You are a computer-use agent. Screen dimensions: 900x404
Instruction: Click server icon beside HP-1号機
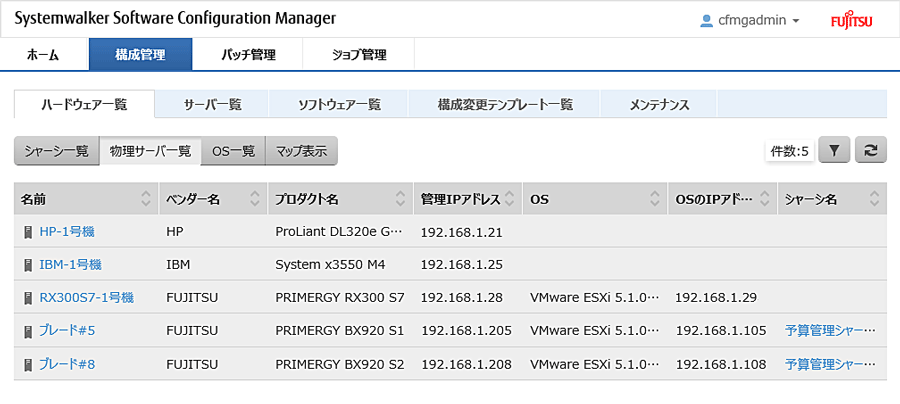point(27,232)
